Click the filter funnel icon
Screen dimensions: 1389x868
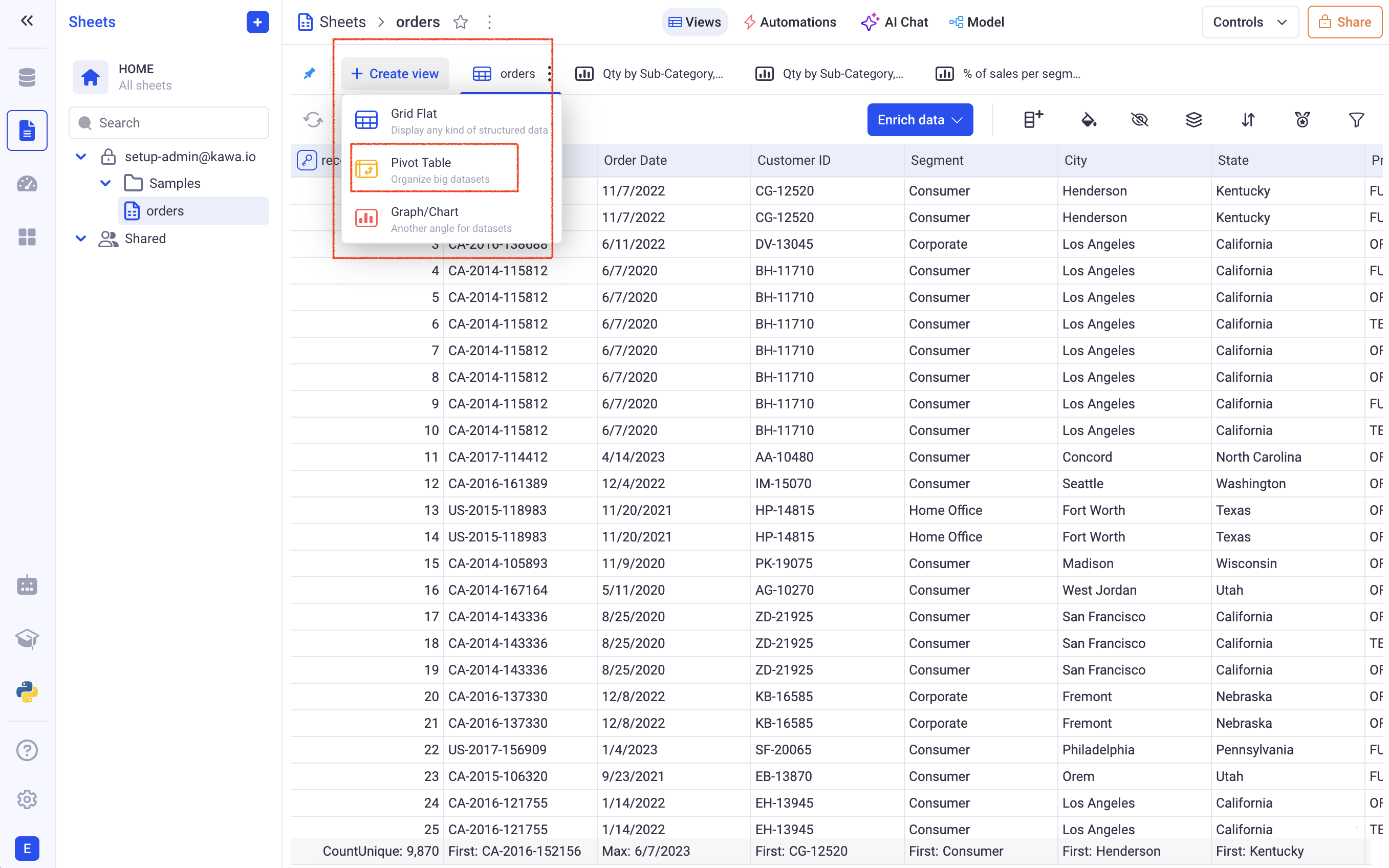1356,120
